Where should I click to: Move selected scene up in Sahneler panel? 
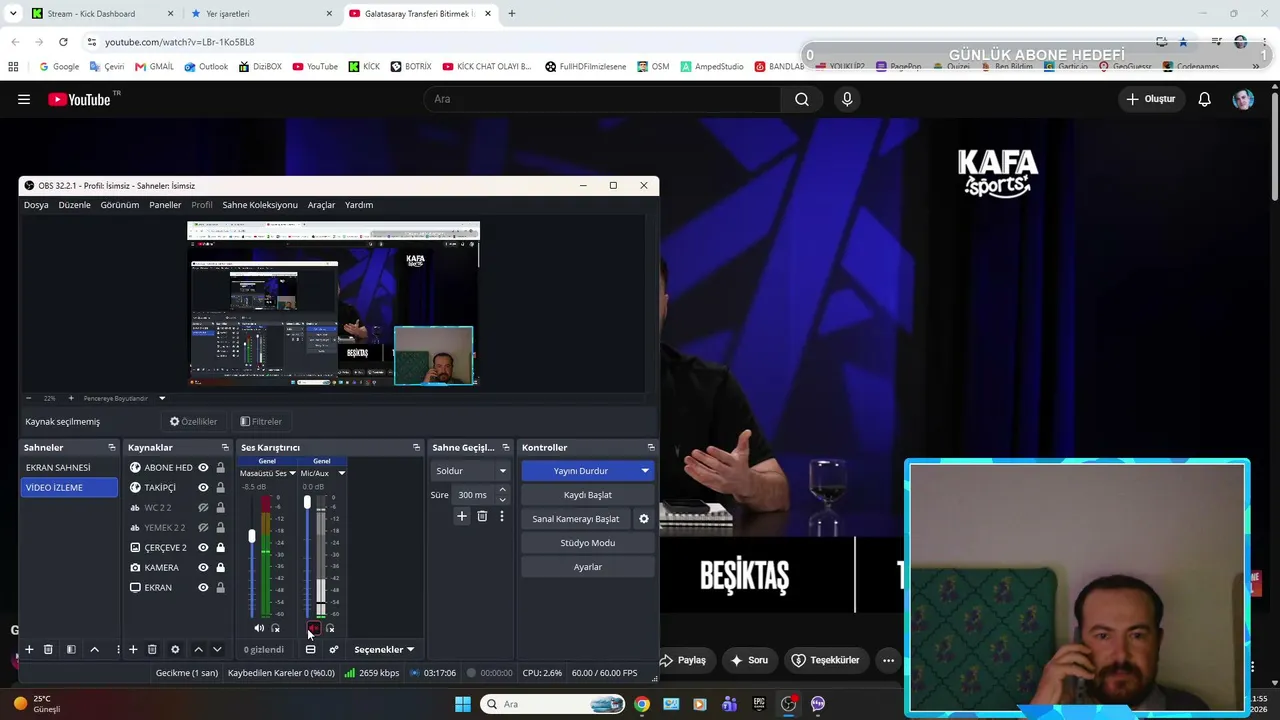tap(95, 649)
